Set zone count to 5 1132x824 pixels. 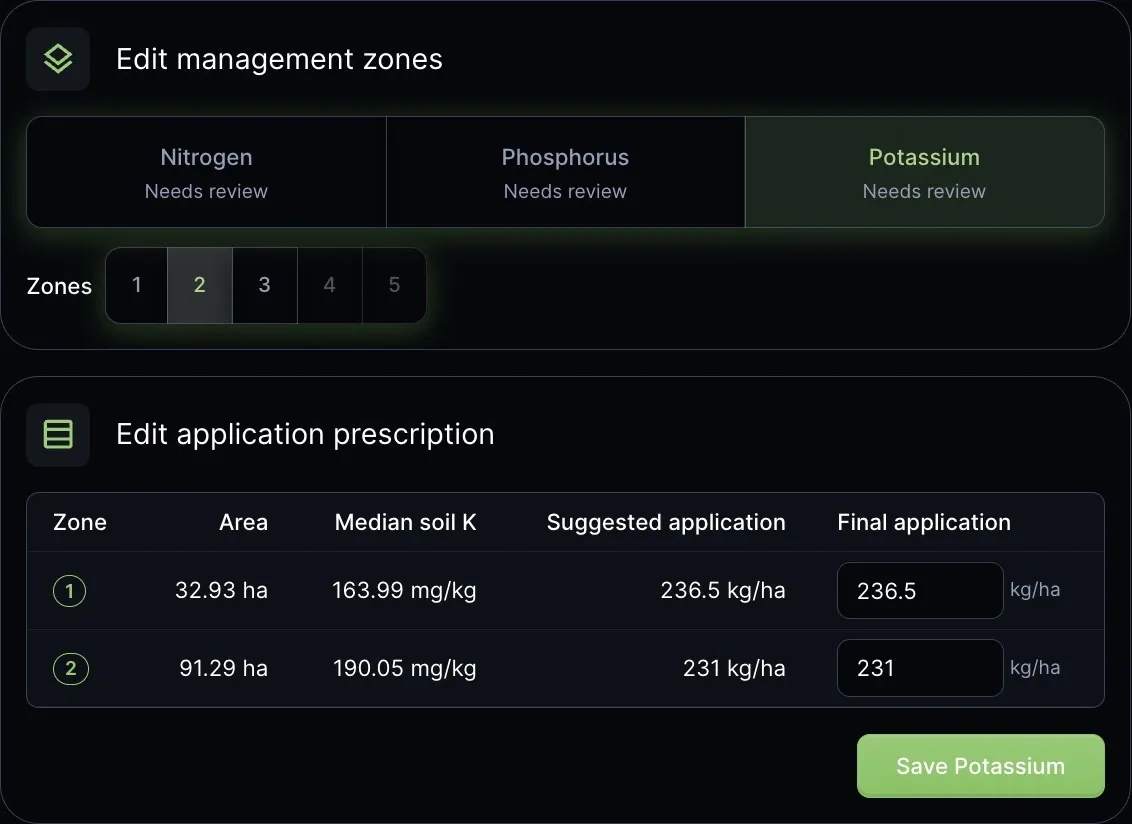394,285
